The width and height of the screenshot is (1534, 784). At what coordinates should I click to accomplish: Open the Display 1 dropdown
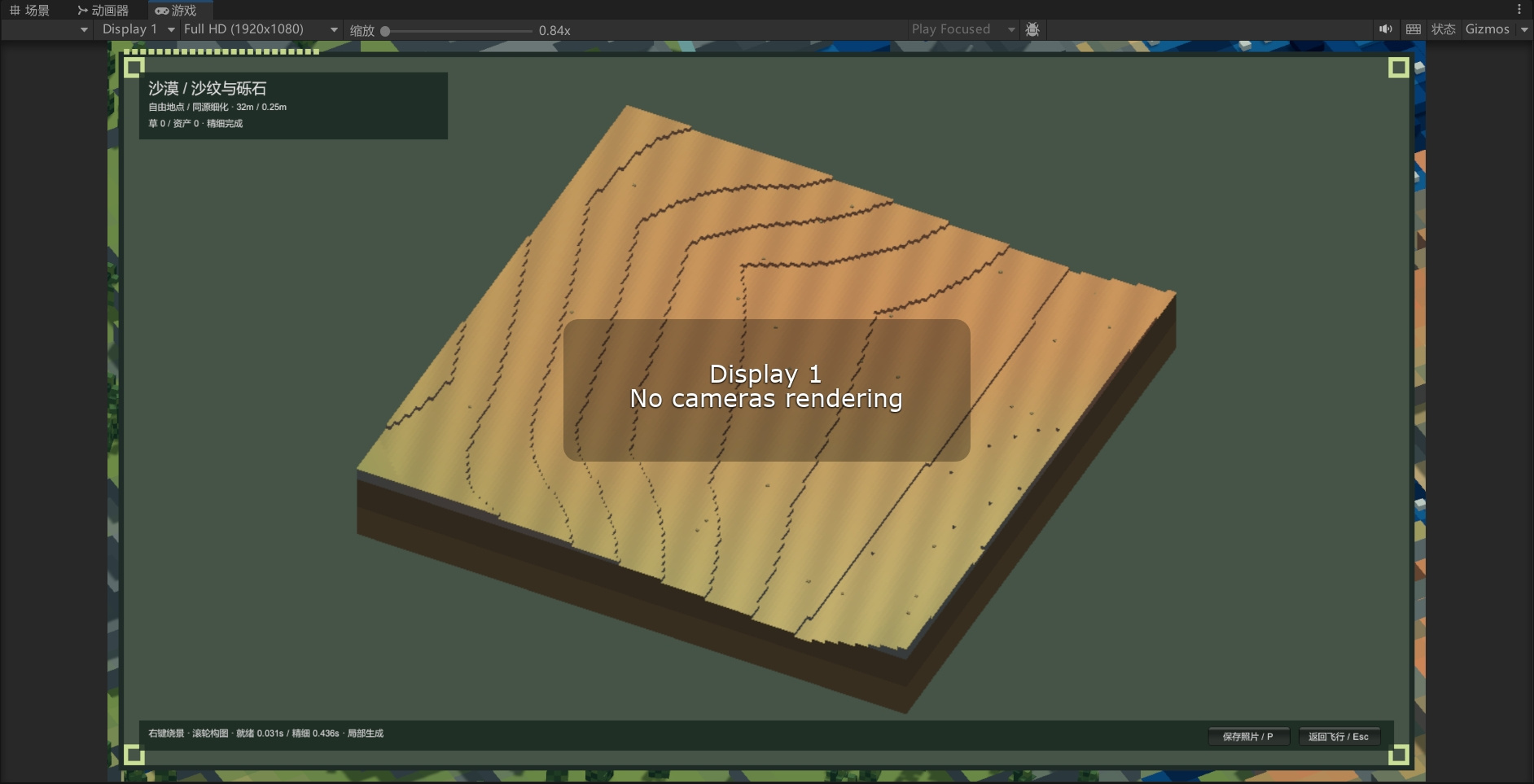point(138,29)
